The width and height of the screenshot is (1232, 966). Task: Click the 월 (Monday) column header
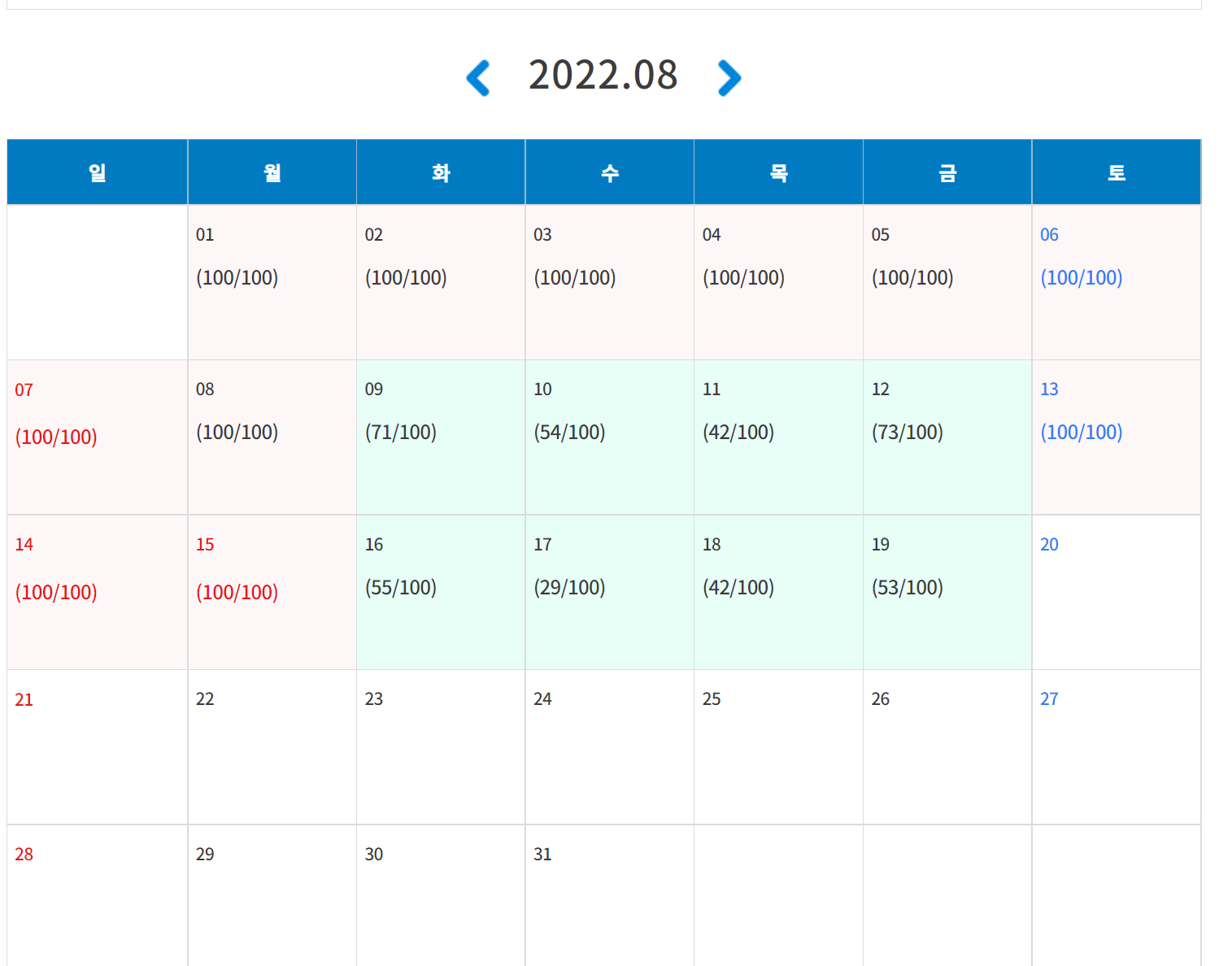272,172
